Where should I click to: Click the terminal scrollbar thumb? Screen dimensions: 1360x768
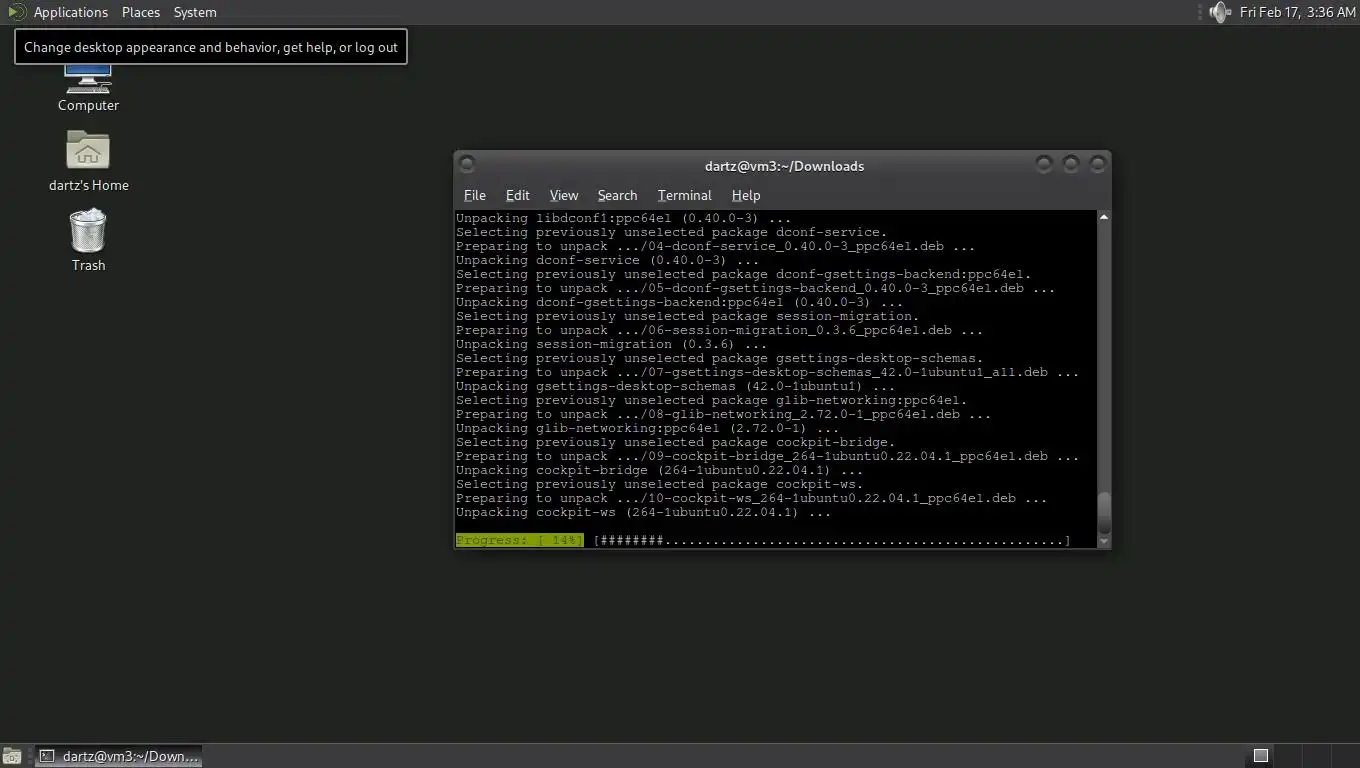coord(1104,514)
